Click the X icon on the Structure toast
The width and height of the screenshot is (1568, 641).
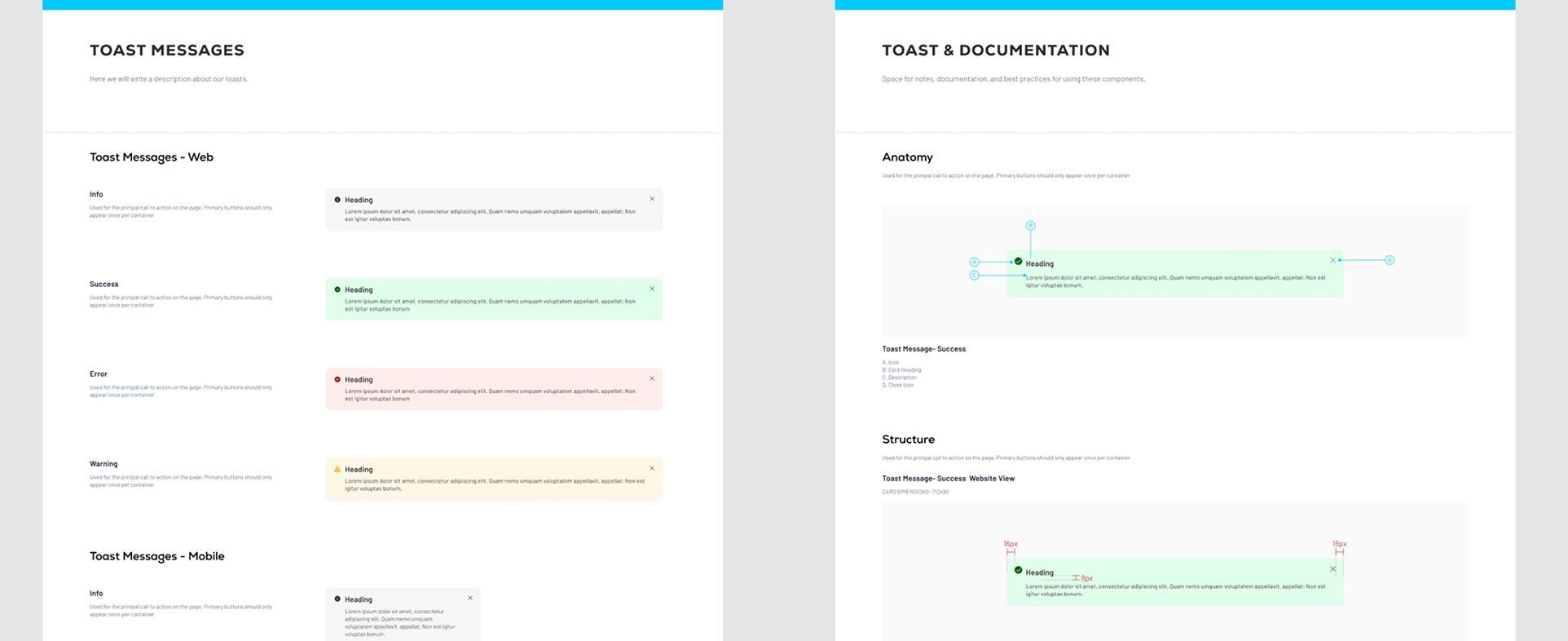1333,569
